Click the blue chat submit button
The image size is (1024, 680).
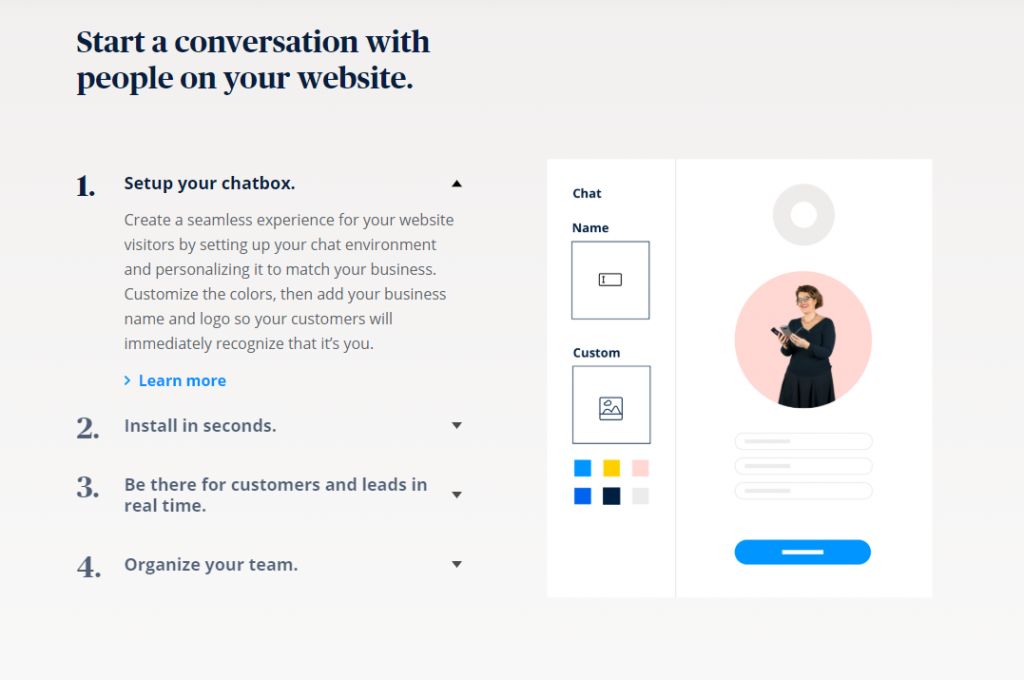point(802,552)
